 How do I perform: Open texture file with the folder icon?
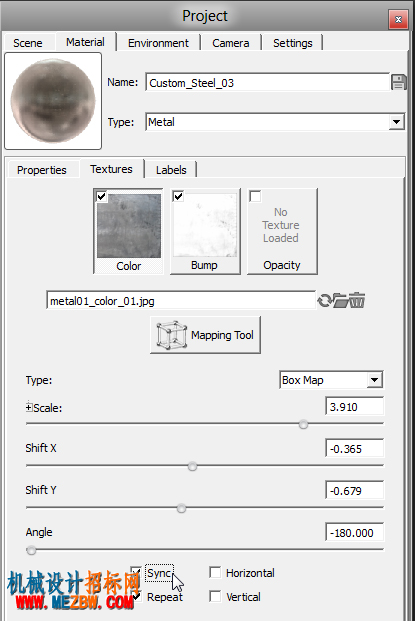coord(340,301)
